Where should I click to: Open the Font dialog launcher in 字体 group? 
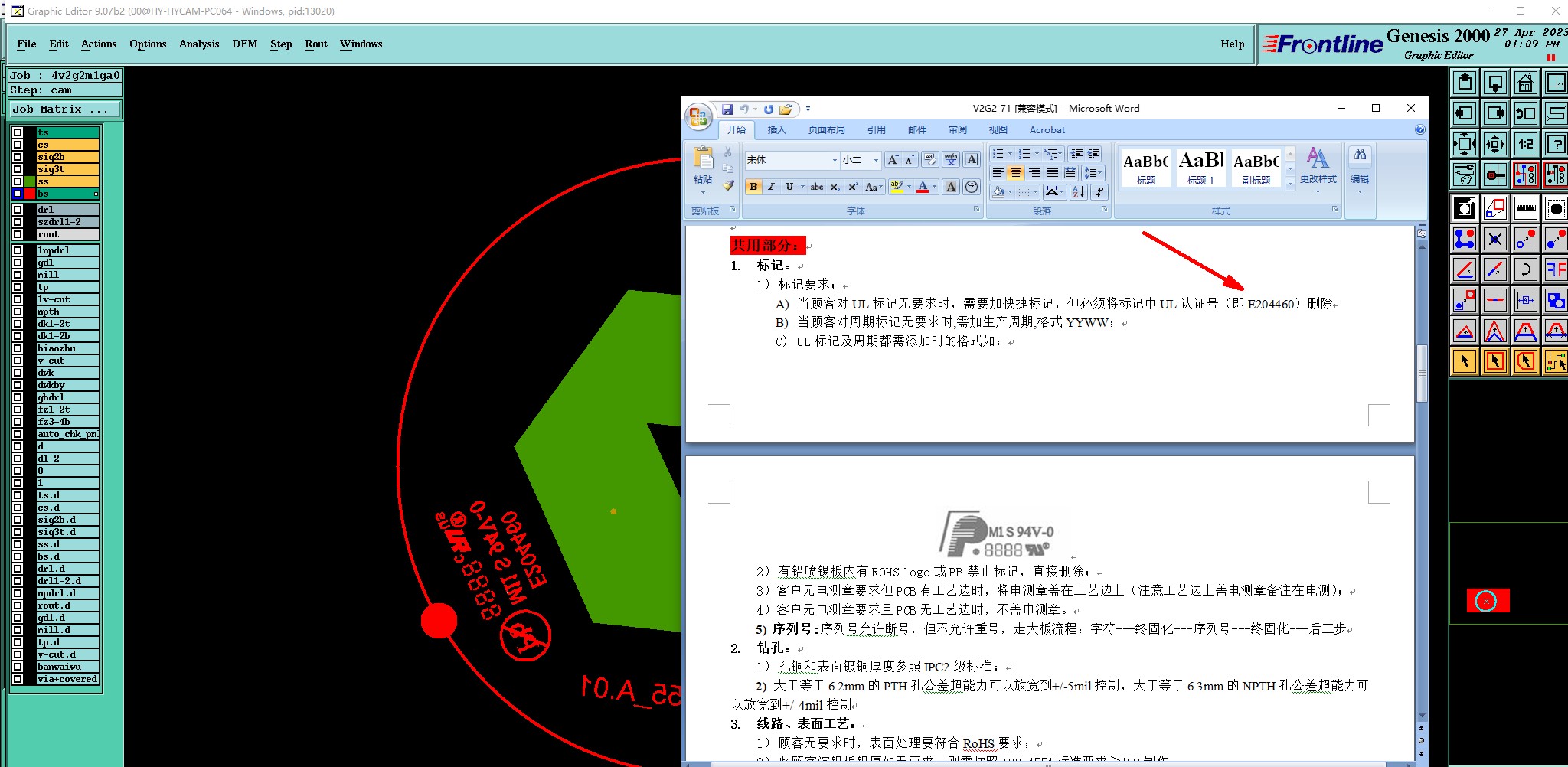tap(976, 209)
